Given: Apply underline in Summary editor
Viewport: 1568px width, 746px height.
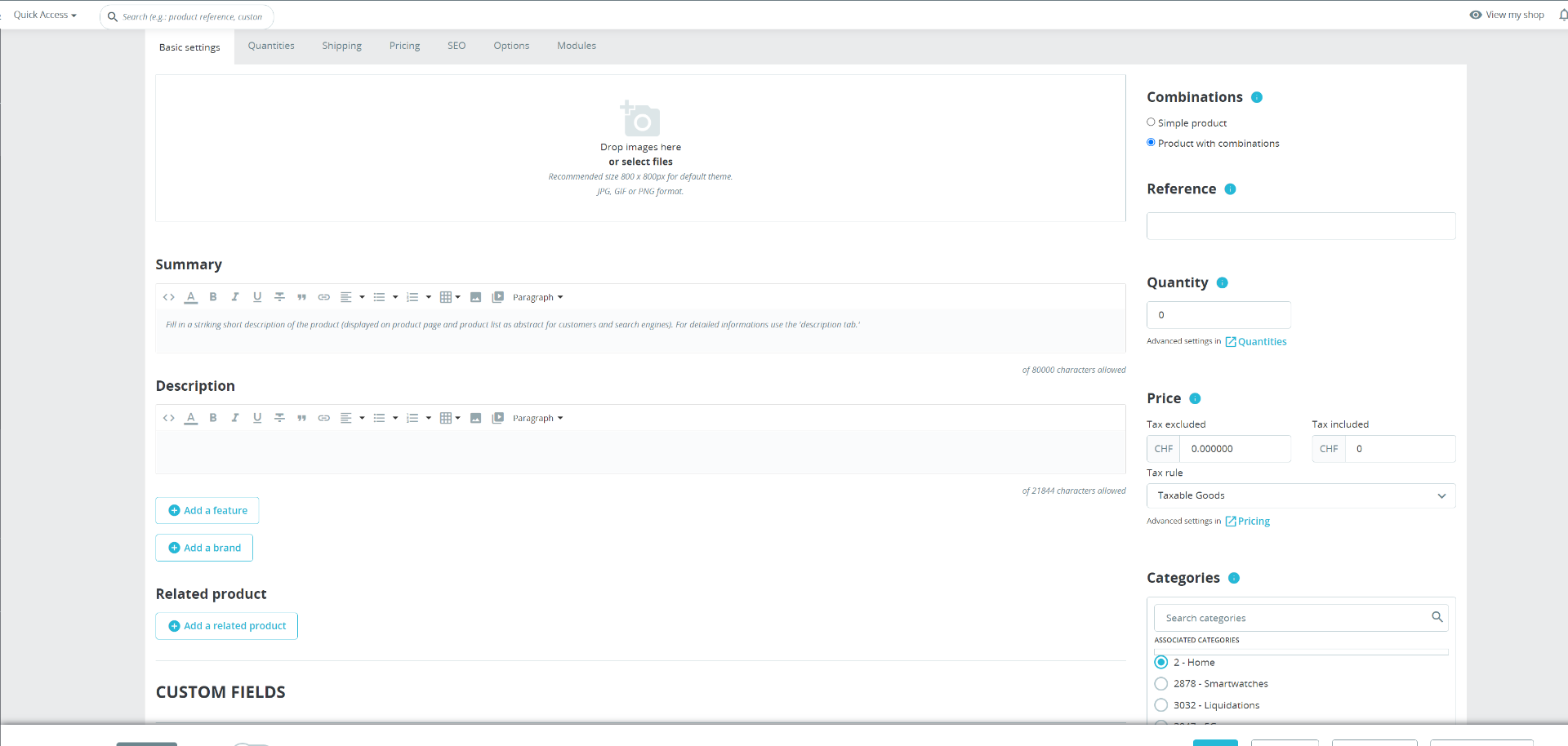Looking at the screenshot, I should pyautogui.click(x=257, y=297).
